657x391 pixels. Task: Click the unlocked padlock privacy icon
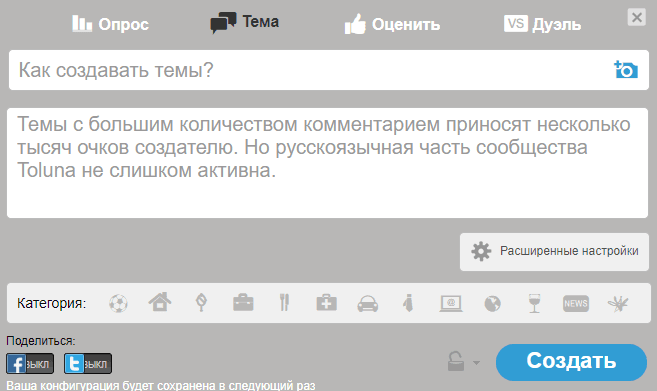click(456, 361)
